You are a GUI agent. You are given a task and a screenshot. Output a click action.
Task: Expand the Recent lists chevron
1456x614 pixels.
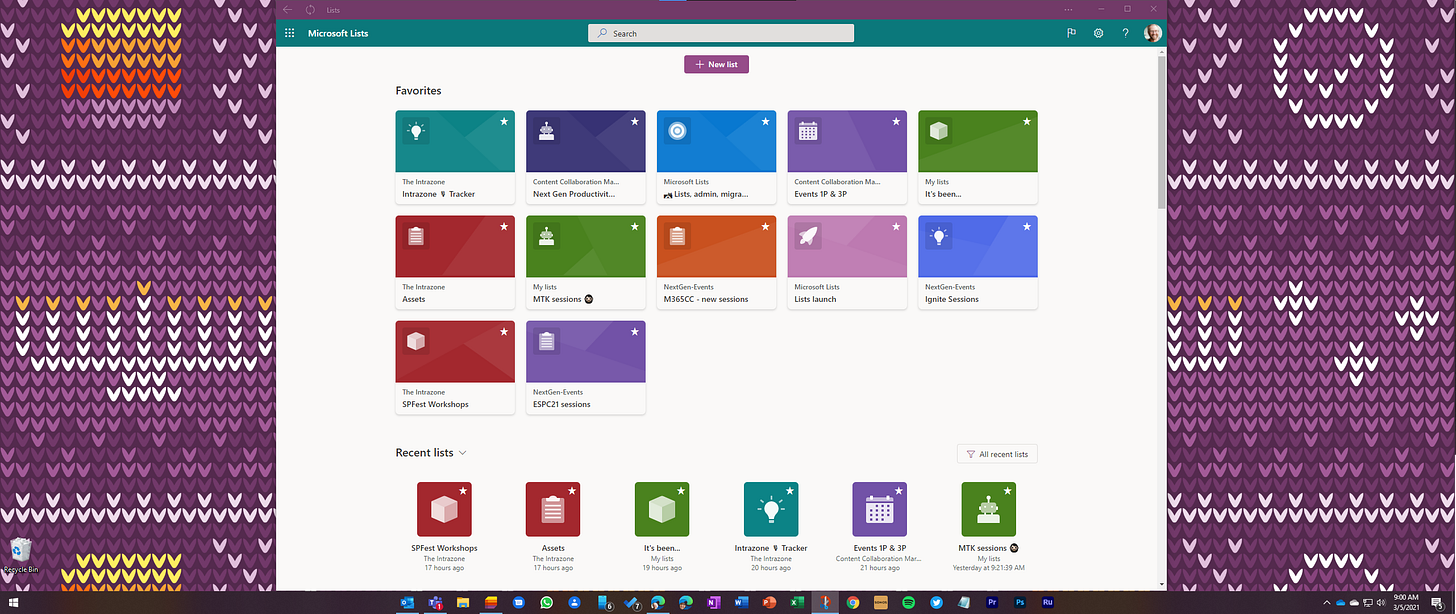pos(462,452)
